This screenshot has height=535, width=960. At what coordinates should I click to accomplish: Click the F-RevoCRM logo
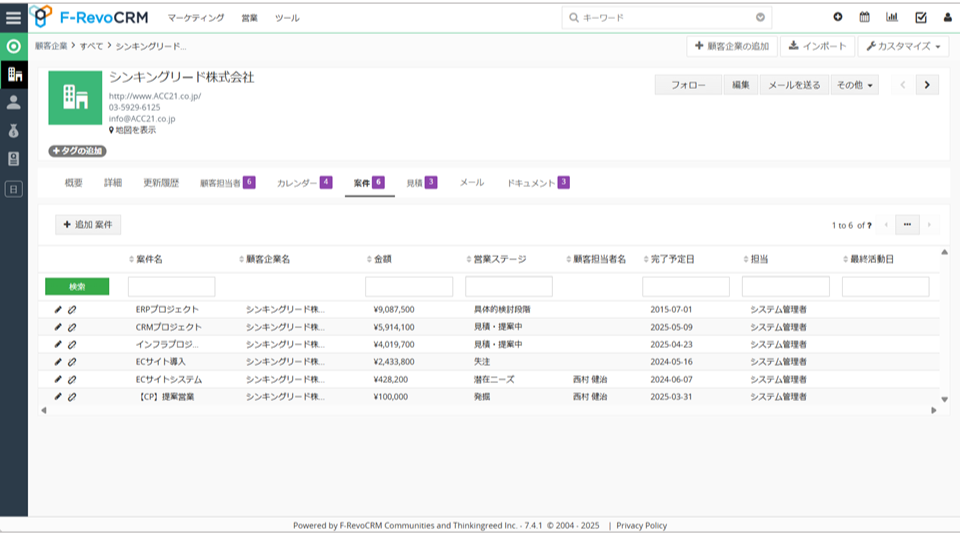[89, 17]
